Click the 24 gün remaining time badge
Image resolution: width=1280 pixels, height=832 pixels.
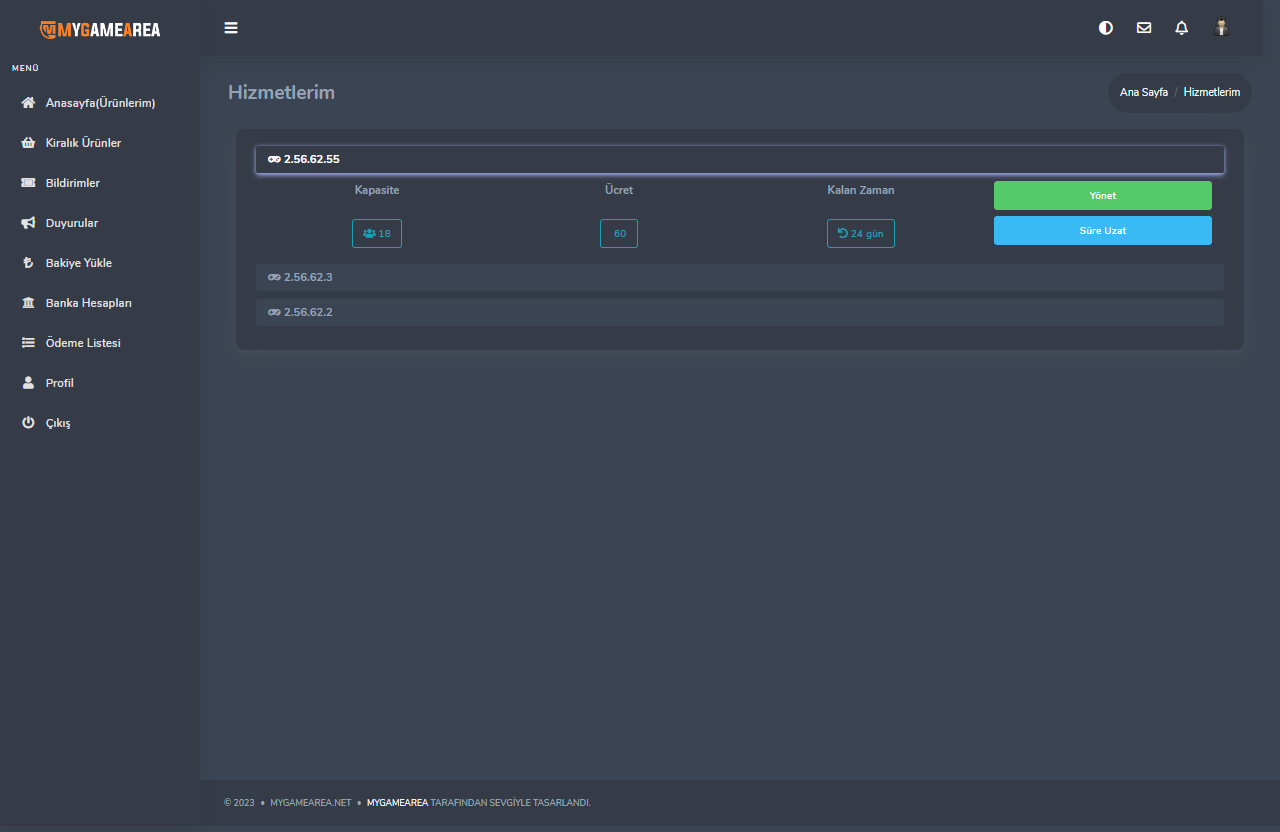(x=861, y=233)
